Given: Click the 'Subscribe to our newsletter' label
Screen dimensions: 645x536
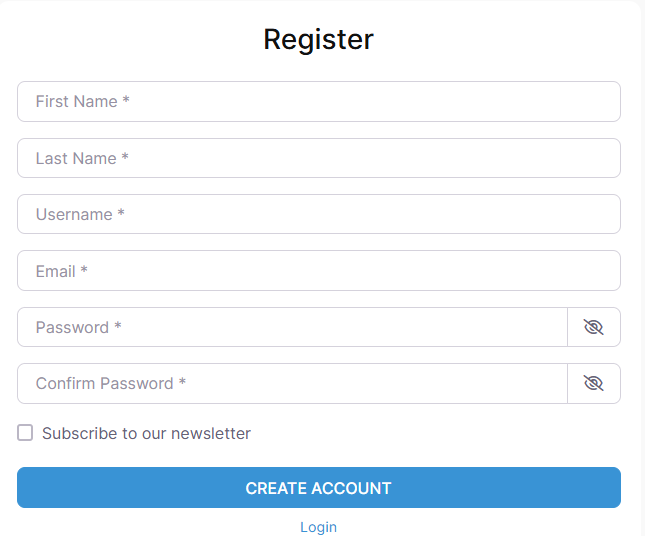Looking at the screenshot, I should (x=146, y=433).
